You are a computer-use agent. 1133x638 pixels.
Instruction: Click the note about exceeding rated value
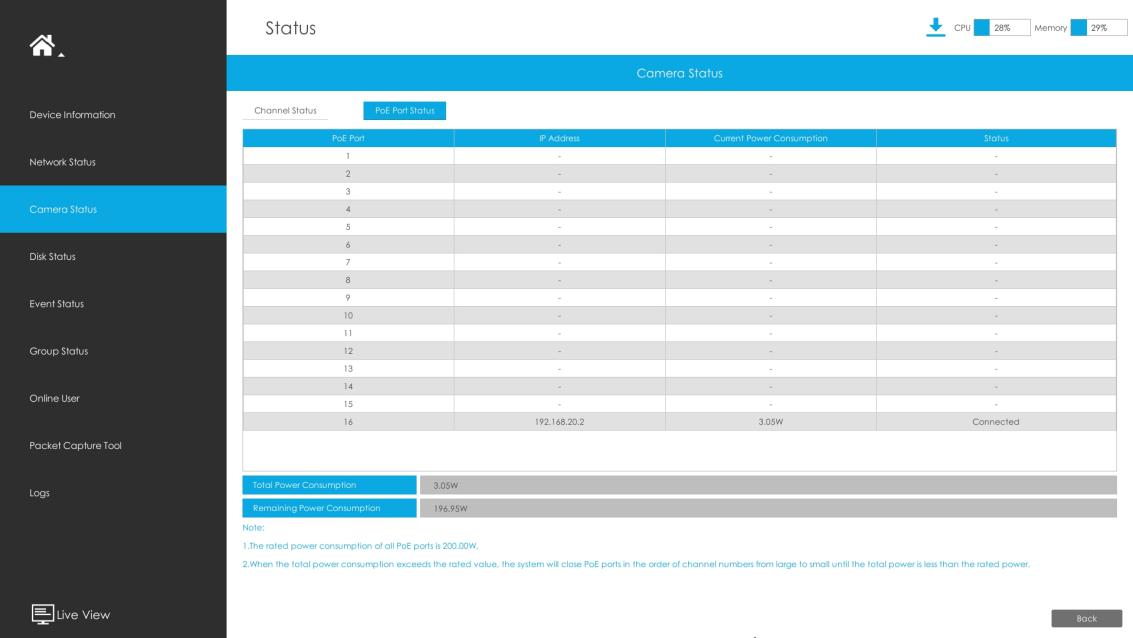click(636, 564)
